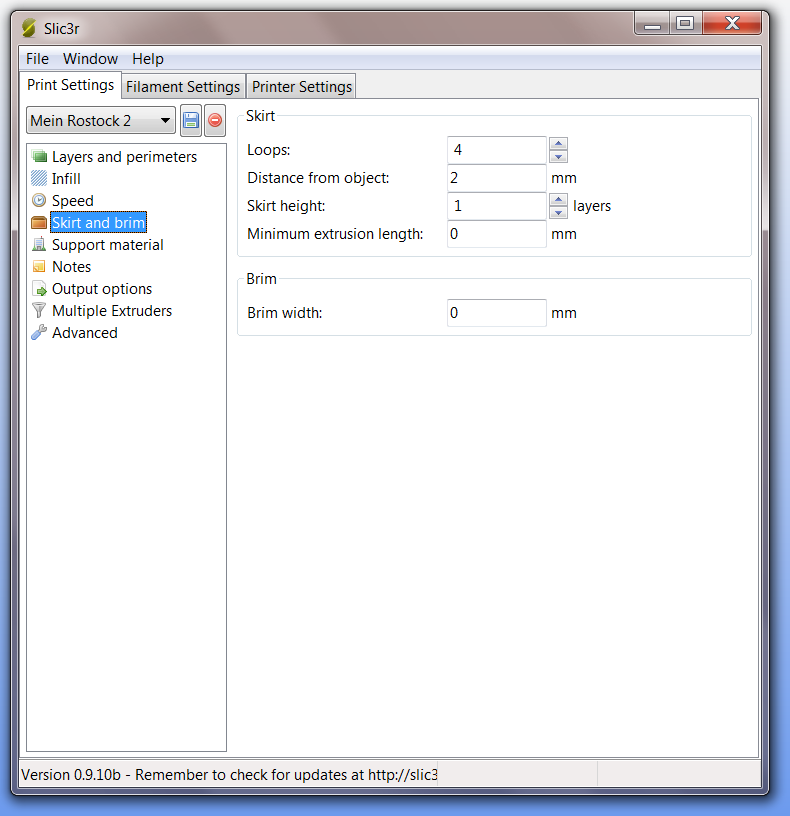Select Multiple Extruders in the list
790x816 pixels.
click(x=112, y=311)
